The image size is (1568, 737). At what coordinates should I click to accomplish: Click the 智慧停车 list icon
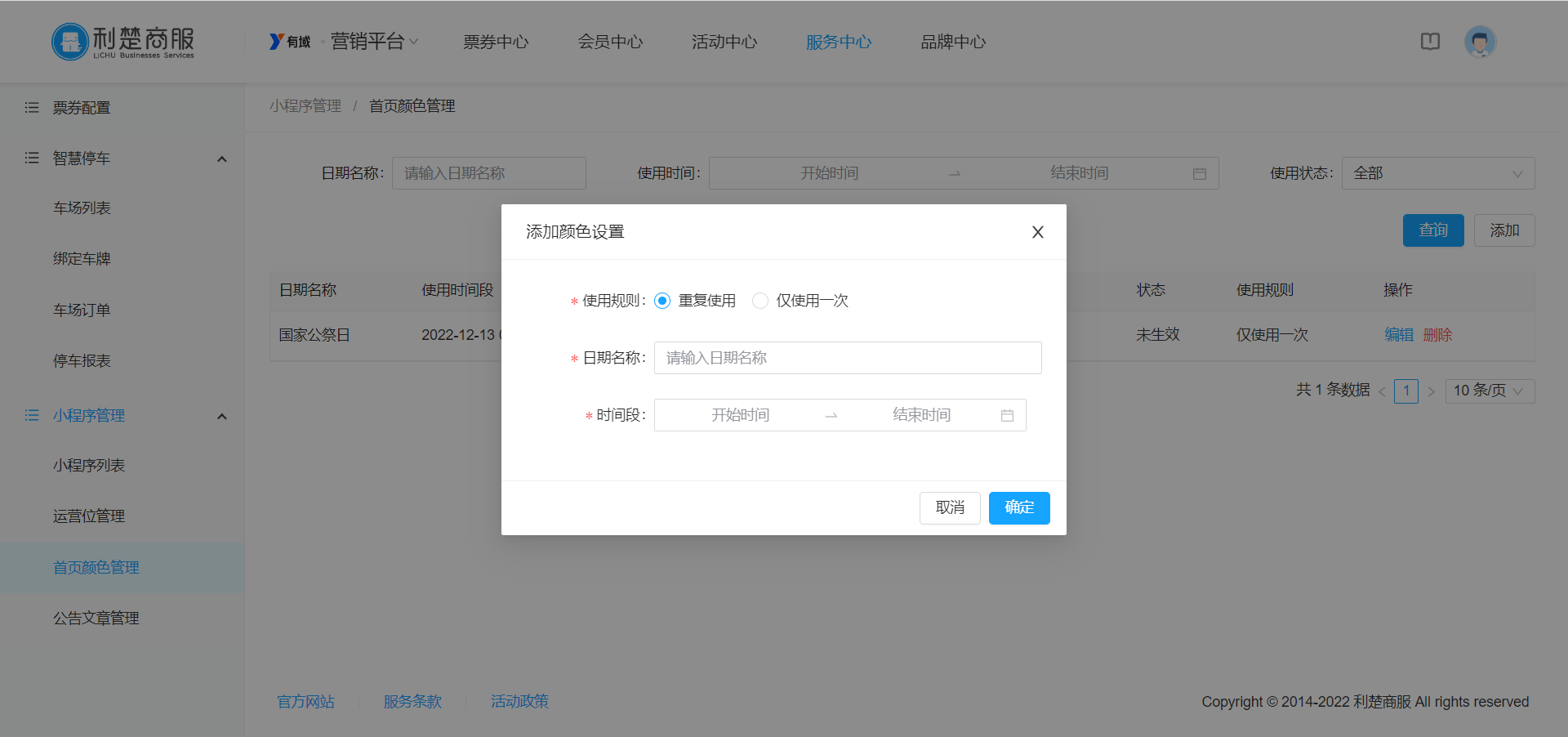(32, 158)
